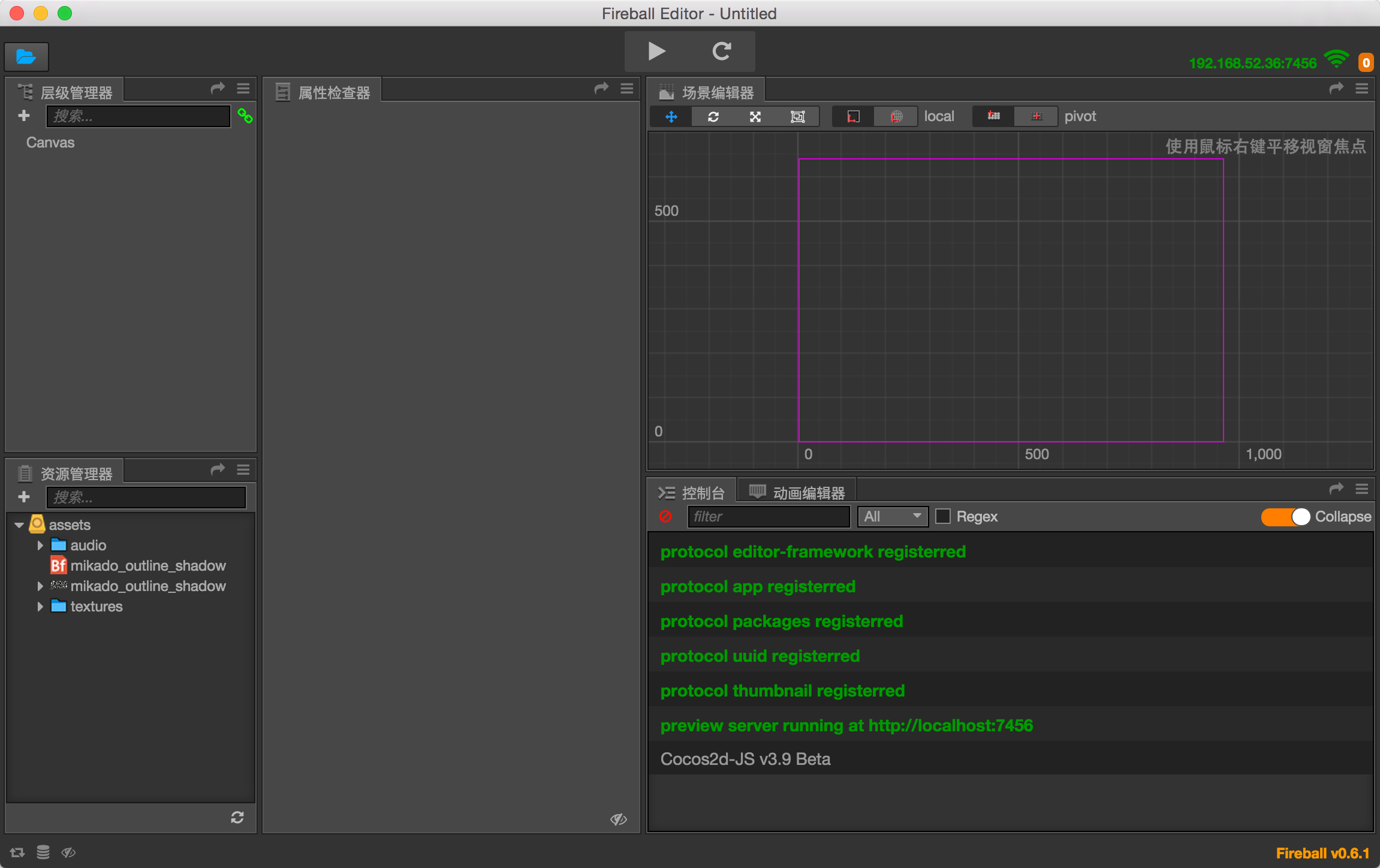Collapse the assets root folder

19,525
